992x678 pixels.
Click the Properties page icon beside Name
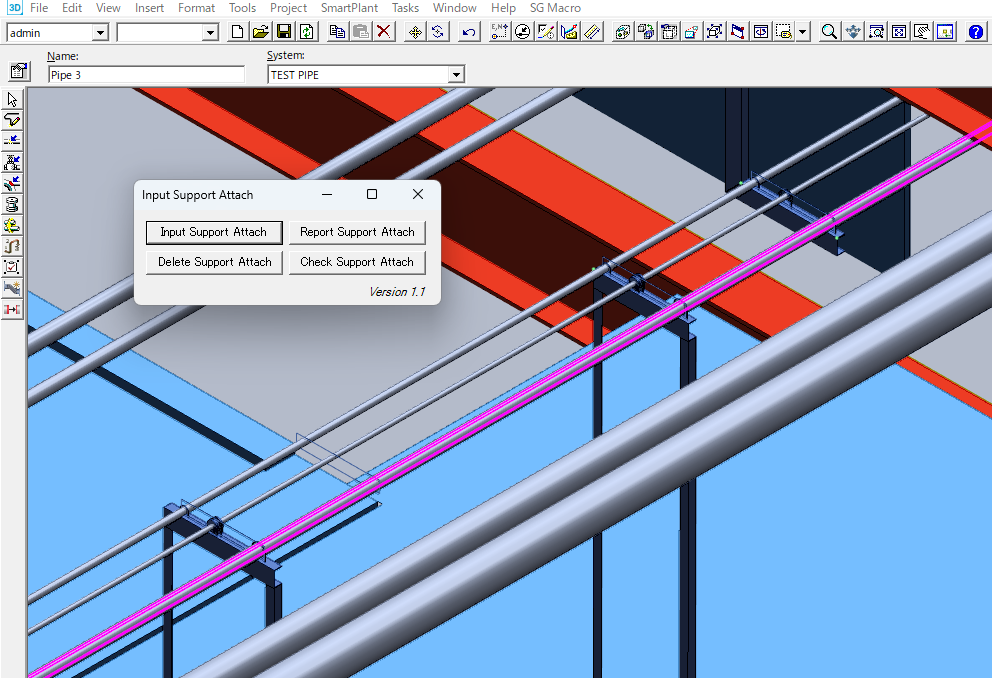[18, 72]
